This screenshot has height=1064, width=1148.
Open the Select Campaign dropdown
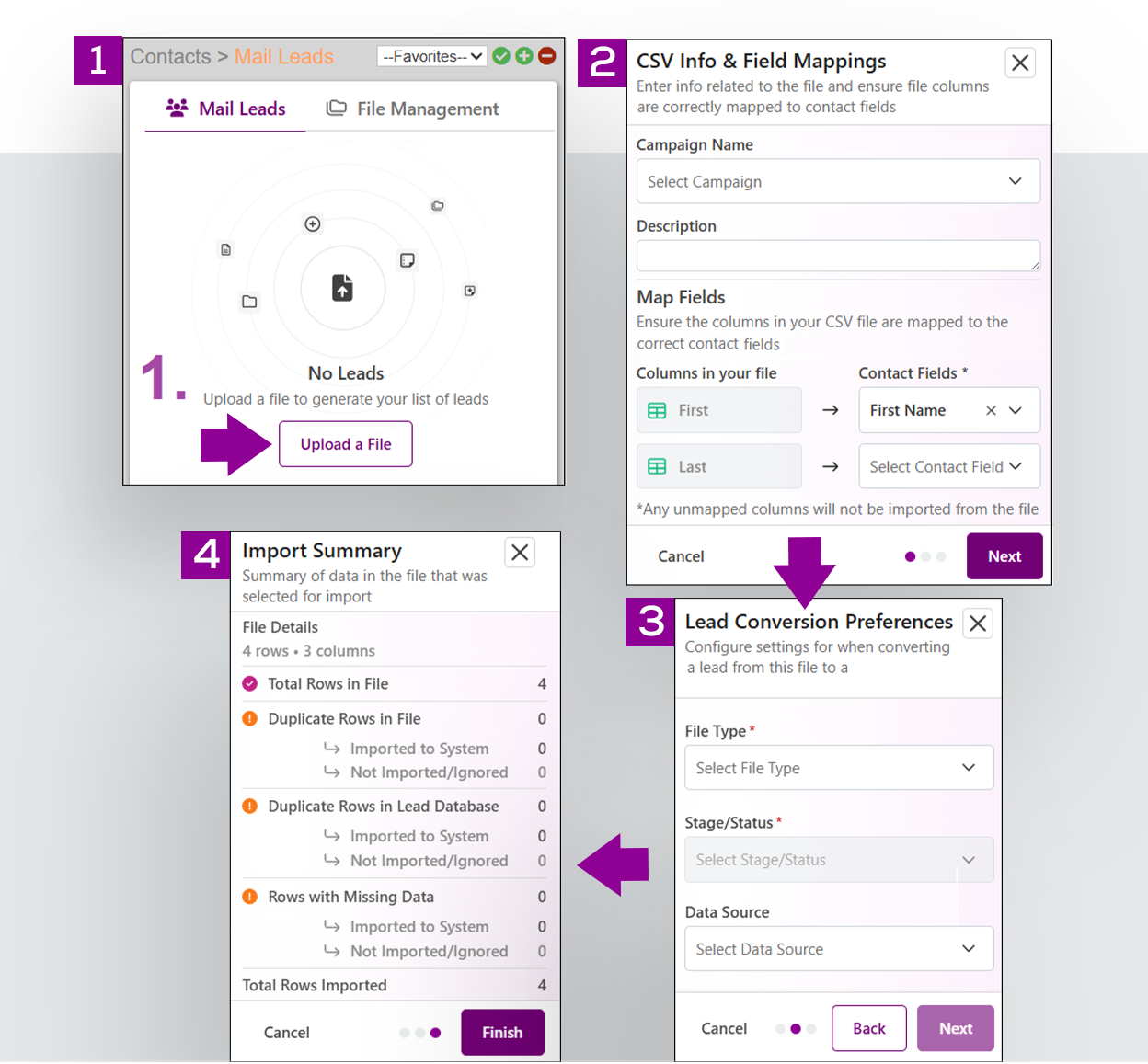click(838, 181)
